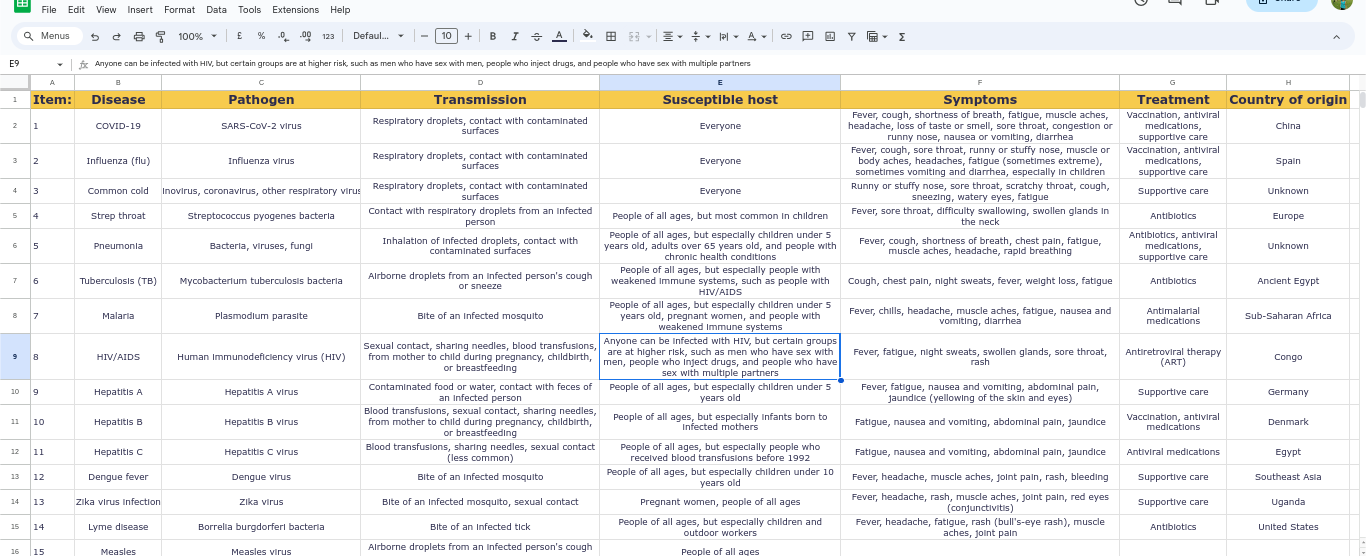Viewport: 1366px width, 556px height.
Task: Open the Tools menu
Action: coord(250,9)
